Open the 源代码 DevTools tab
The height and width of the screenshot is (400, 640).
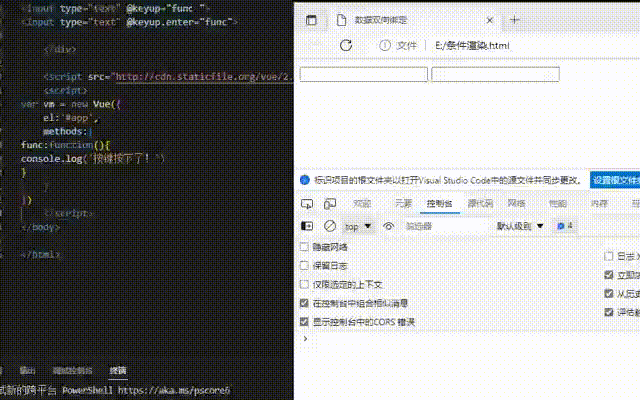click(480, 203)
